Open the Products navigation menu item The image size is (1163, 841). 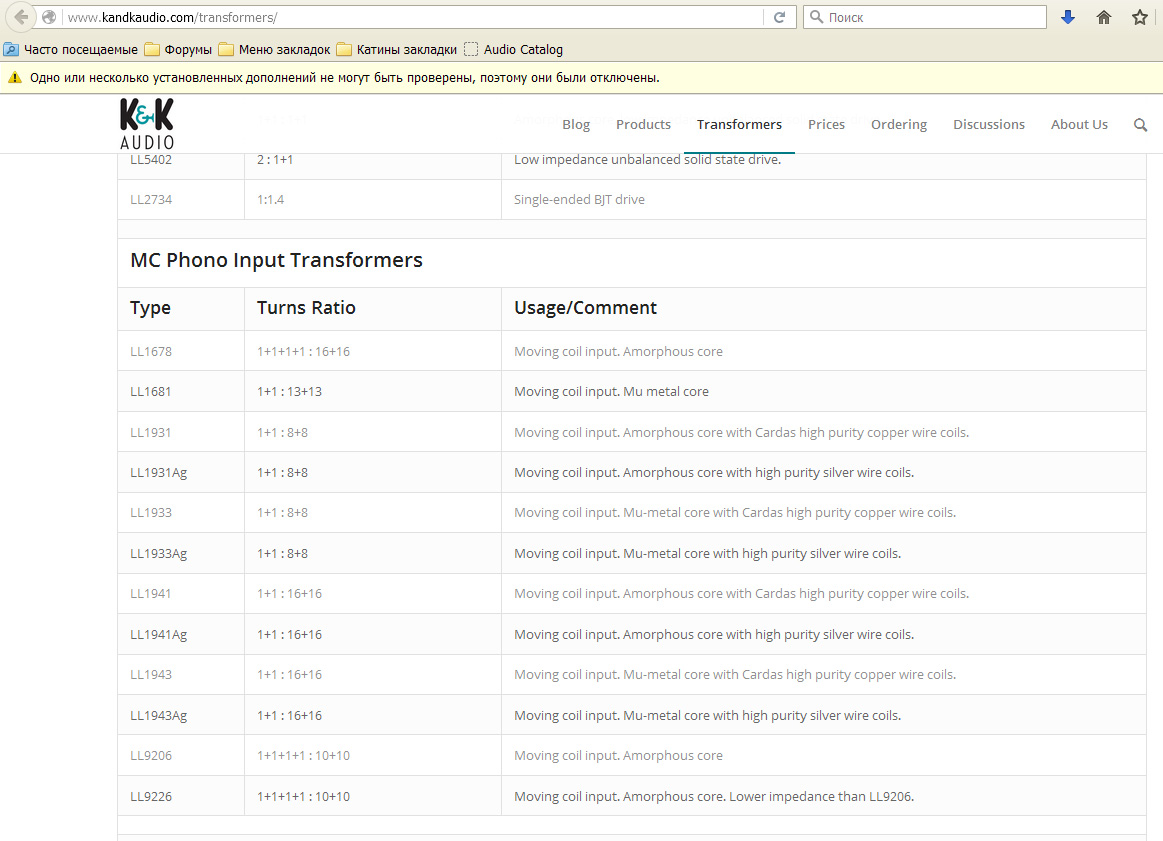click(x=643, y=124)
